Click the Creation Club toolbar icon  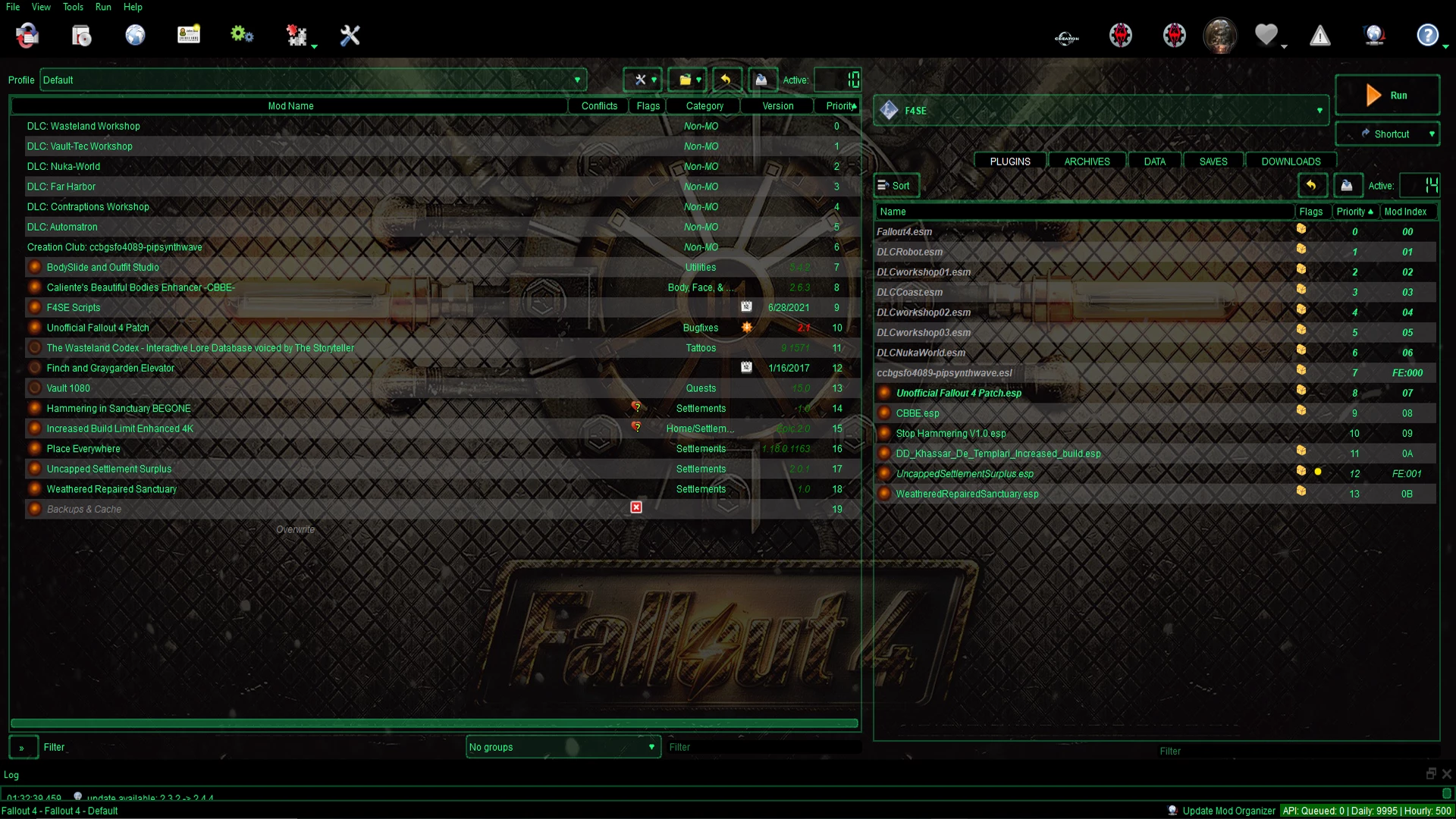click(x=1067, y=36)
